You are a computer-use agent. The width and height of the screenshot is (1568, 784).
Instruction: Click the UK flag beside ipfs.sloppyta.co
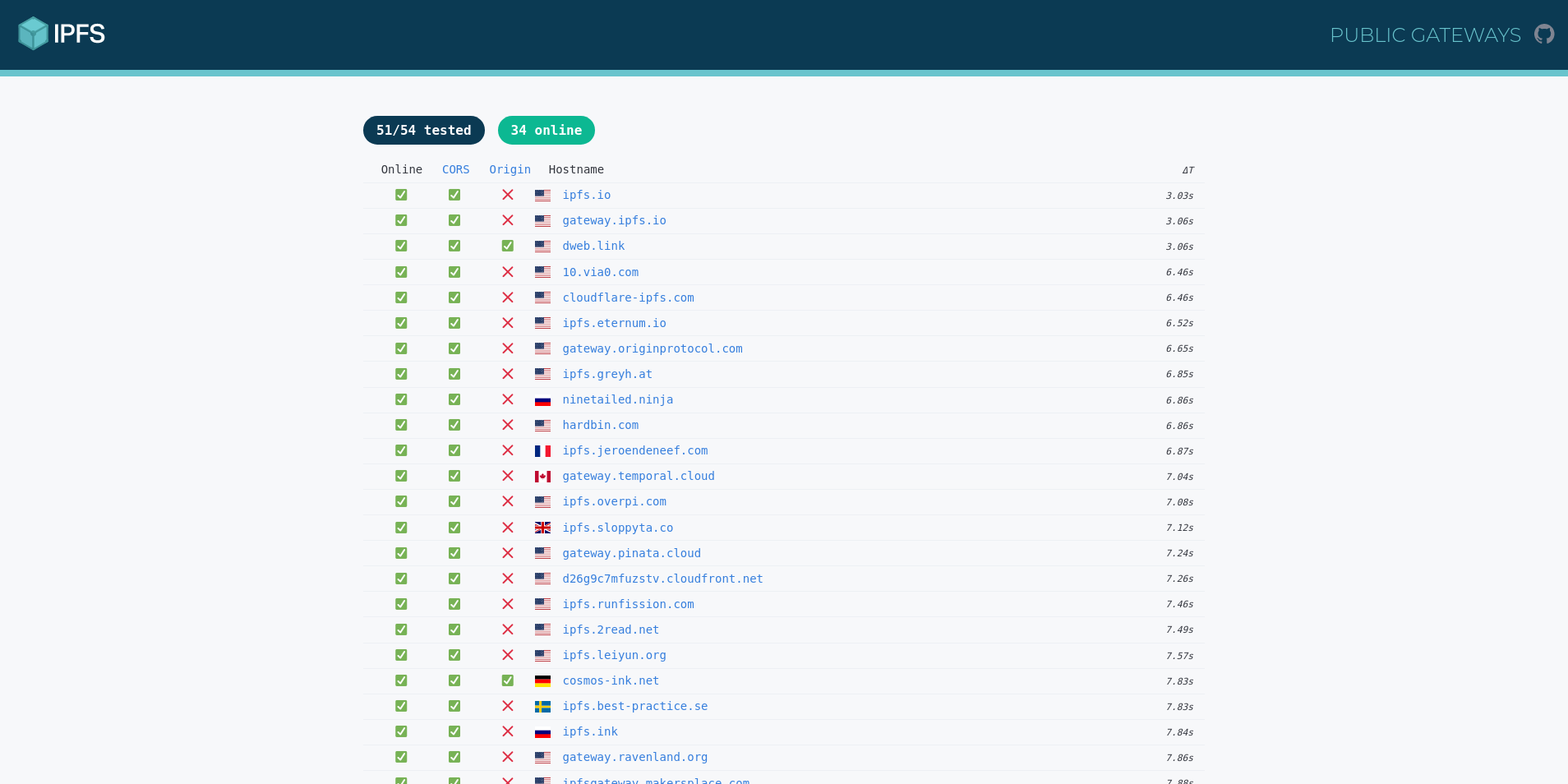542,528
